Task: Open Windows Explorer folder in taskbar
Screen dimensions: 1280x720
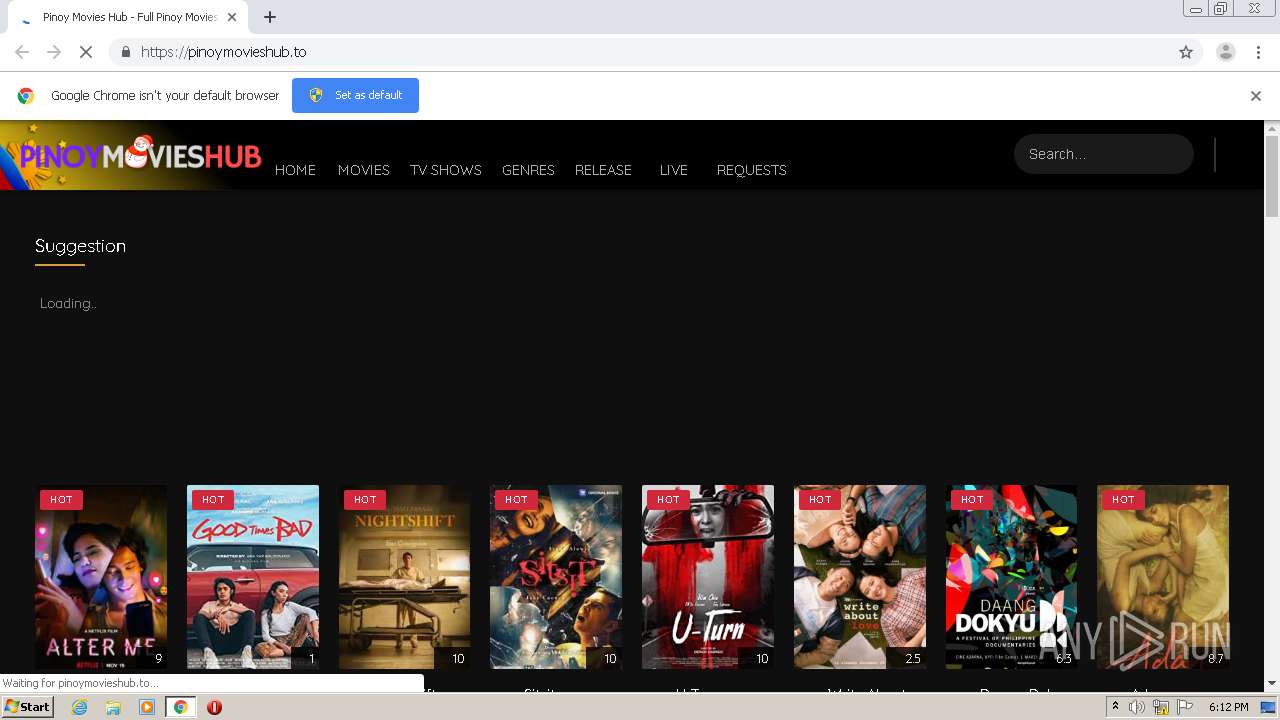Action: click(x=113, y=707)
